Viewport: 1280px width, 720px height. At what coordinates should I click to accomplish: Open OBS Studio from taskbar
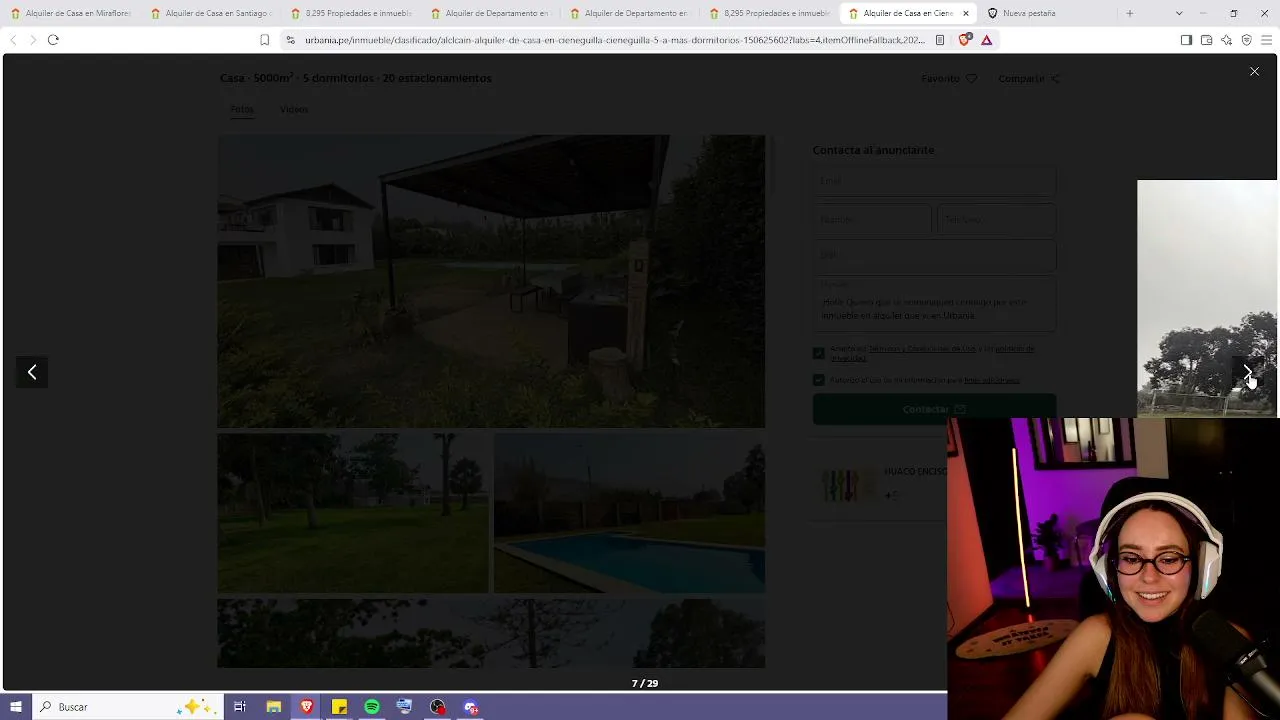[438, 707]
